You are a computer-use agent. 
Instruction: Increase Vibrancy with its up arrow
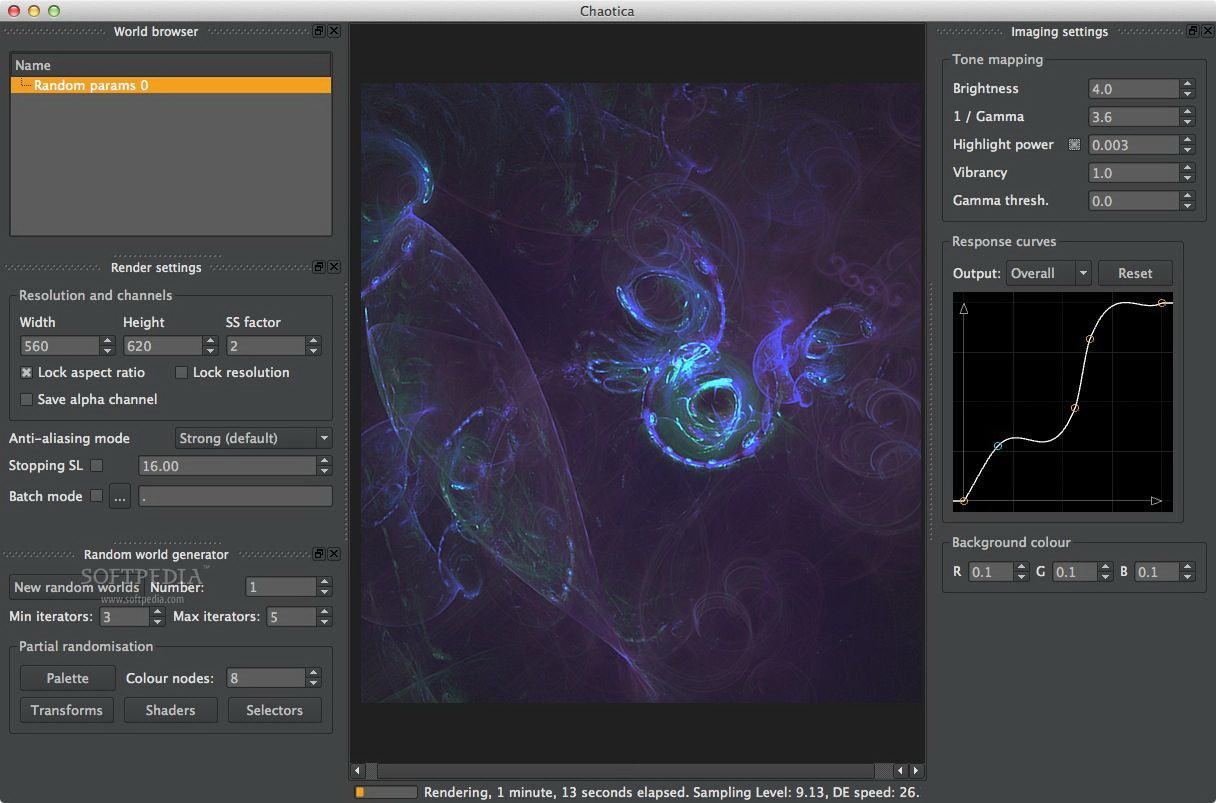coord(1187,168)
